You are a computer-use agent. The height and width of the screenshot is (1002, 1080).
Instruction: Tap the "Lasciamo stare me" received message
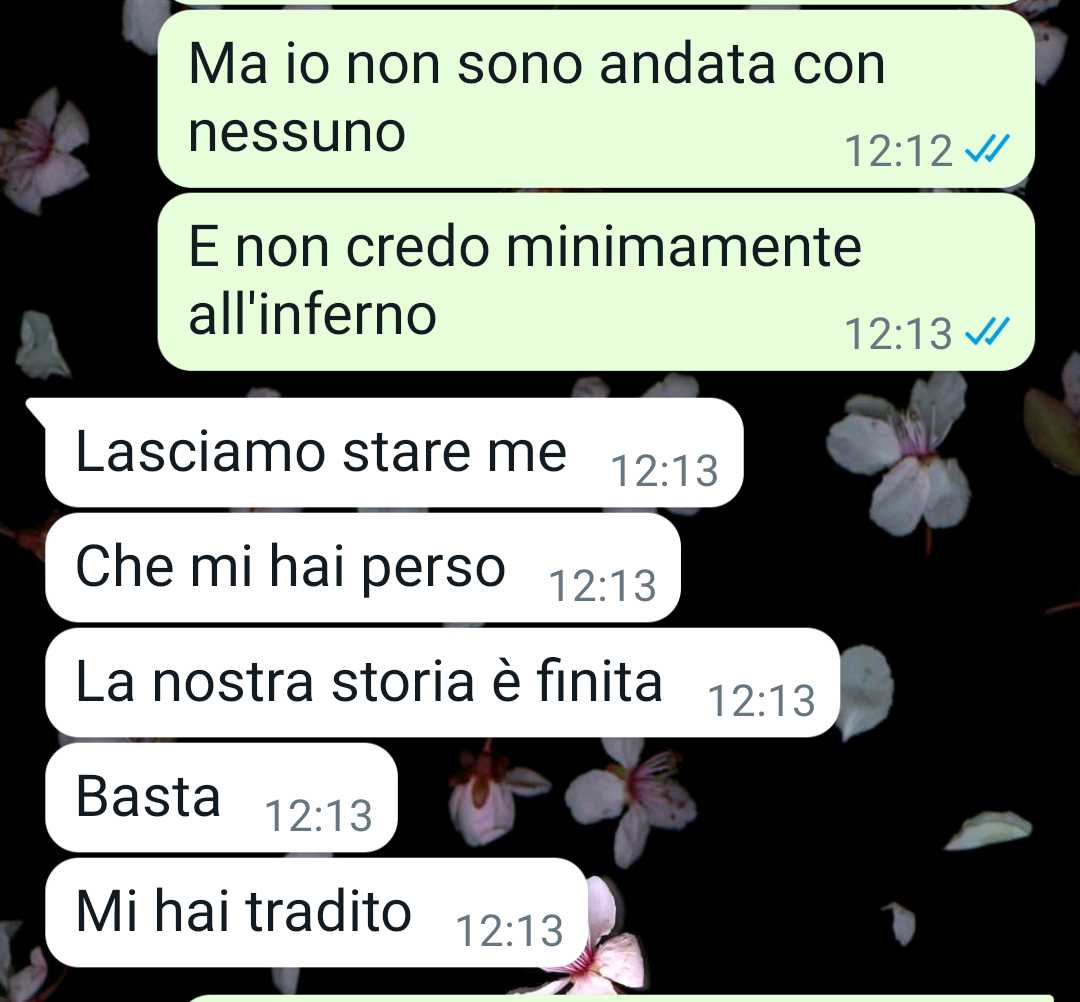click(x=394, y=452)
